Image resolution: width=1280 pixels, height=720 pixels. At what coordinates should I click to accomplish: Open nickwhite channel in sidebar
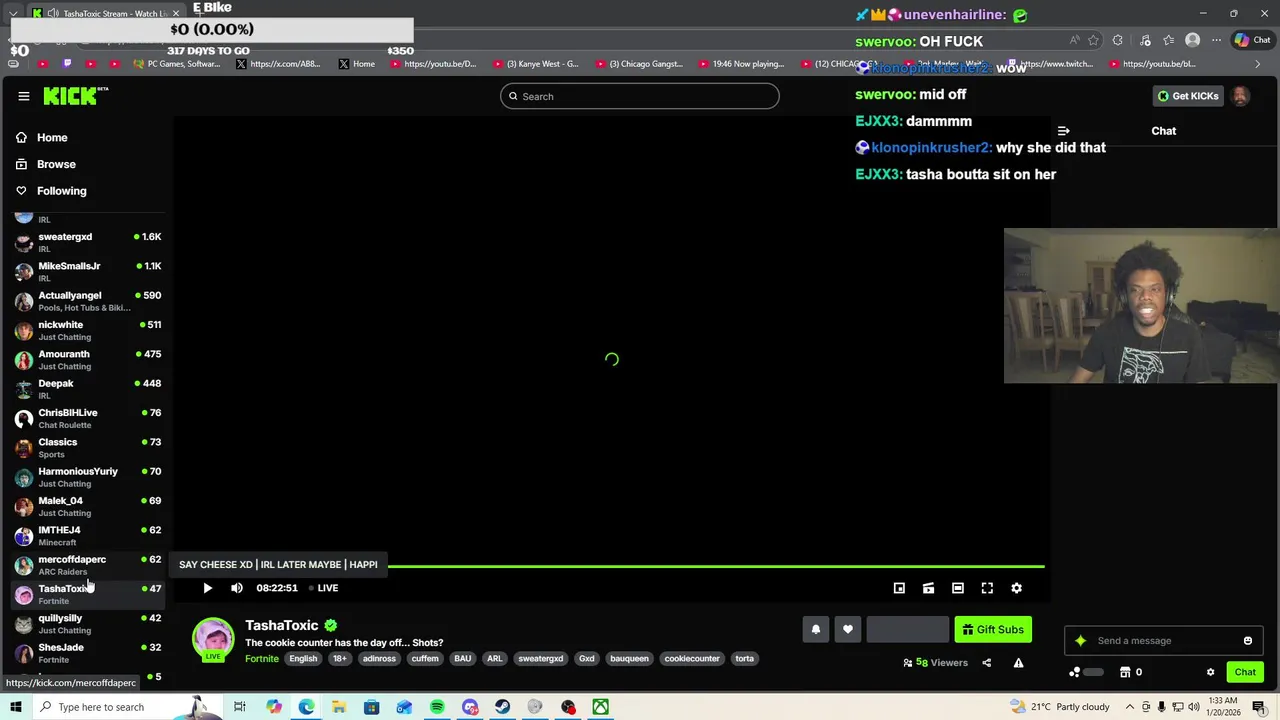pyautogui.click(x=88, y=330)
